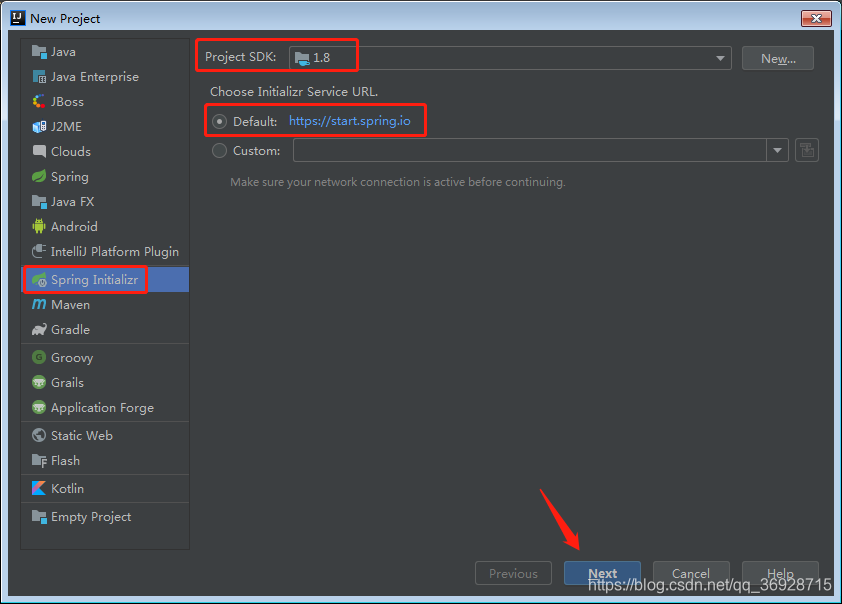This screenshot has height=604, width=842.
Task: Select the 'Flash' list entry text
Action: pos(66,461)
